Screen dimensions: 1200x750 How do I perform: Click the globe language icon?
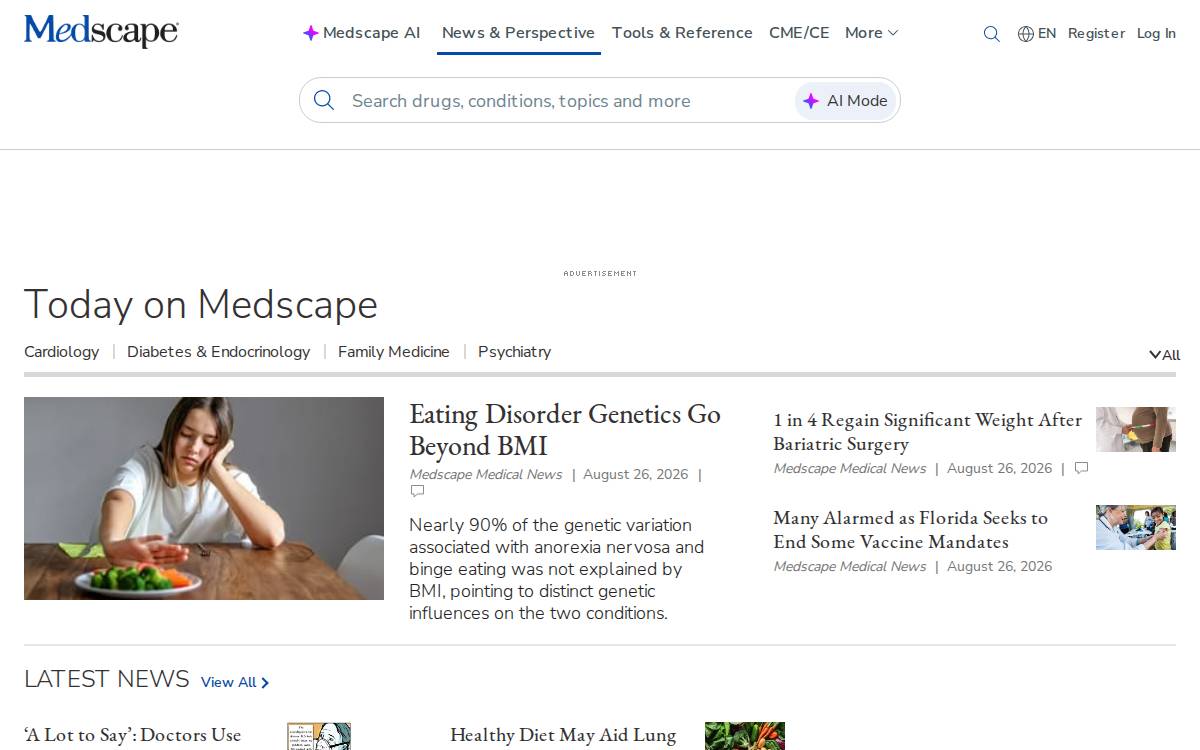click(x=1026, y=34)
